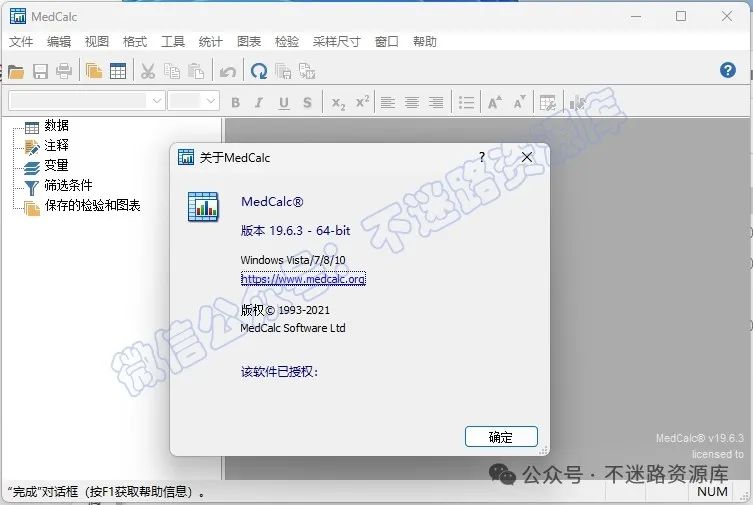The height and width of the screenshot is (505, 753).
Task: Open the 视图 menu
Action: click(x=97, y=42)
